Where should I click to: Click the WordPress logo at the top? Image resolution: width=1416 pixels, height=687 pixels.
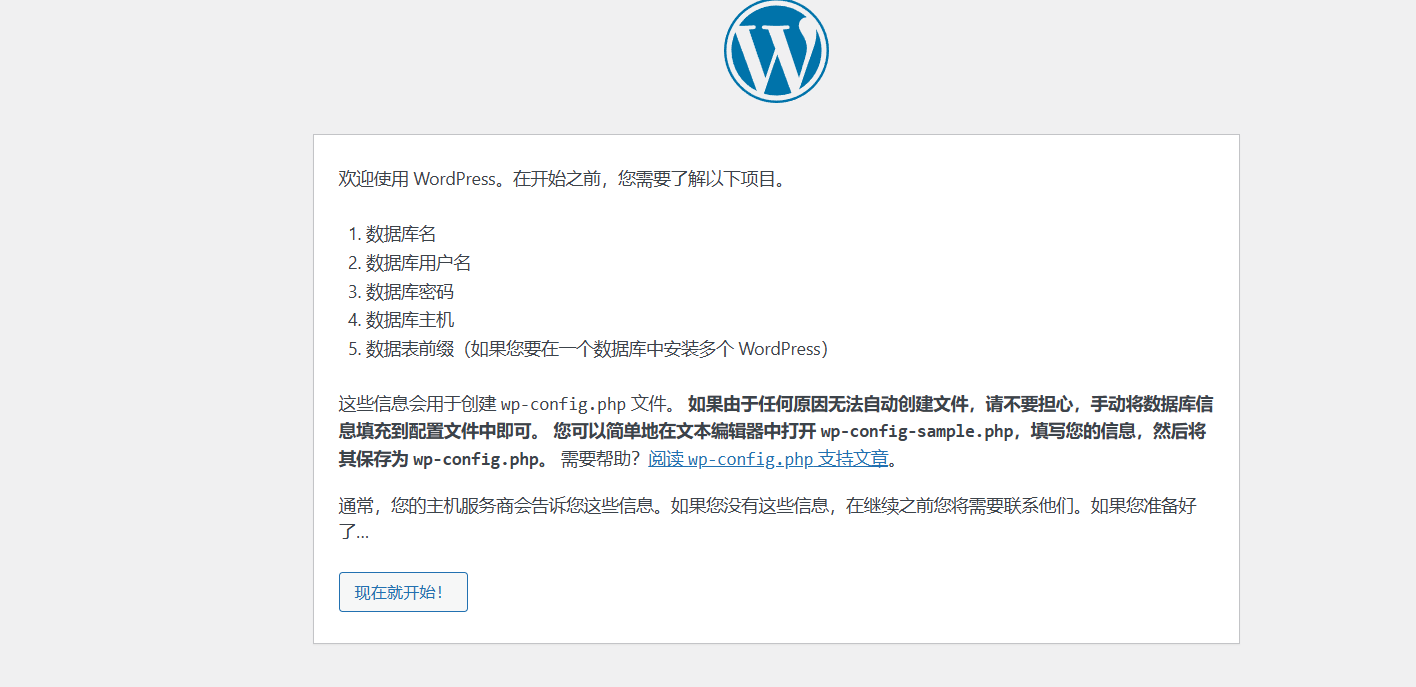coord(776,51)
